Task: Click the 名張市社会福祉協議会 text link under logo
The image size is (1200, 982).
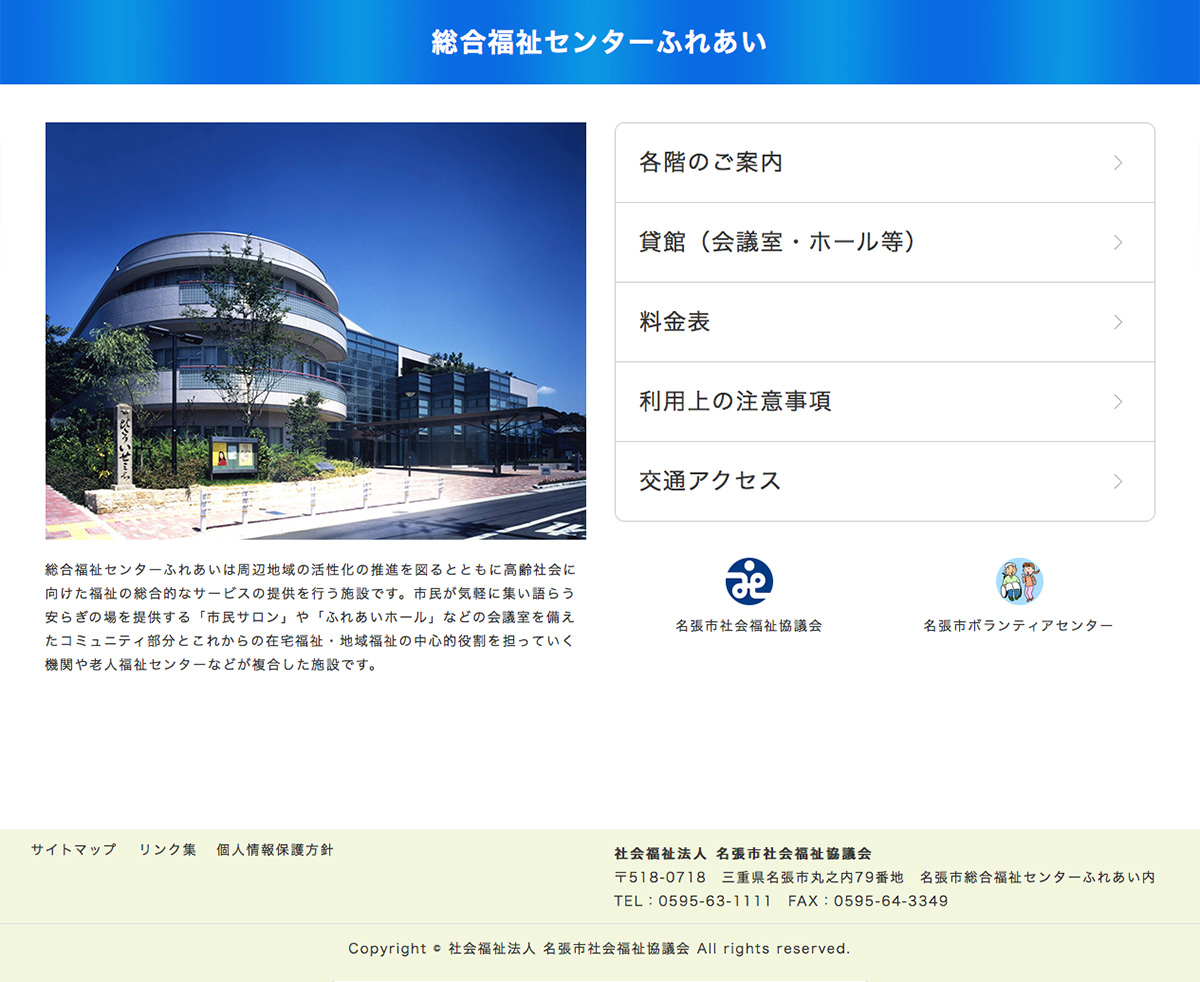Action: [x=748, y=626]
